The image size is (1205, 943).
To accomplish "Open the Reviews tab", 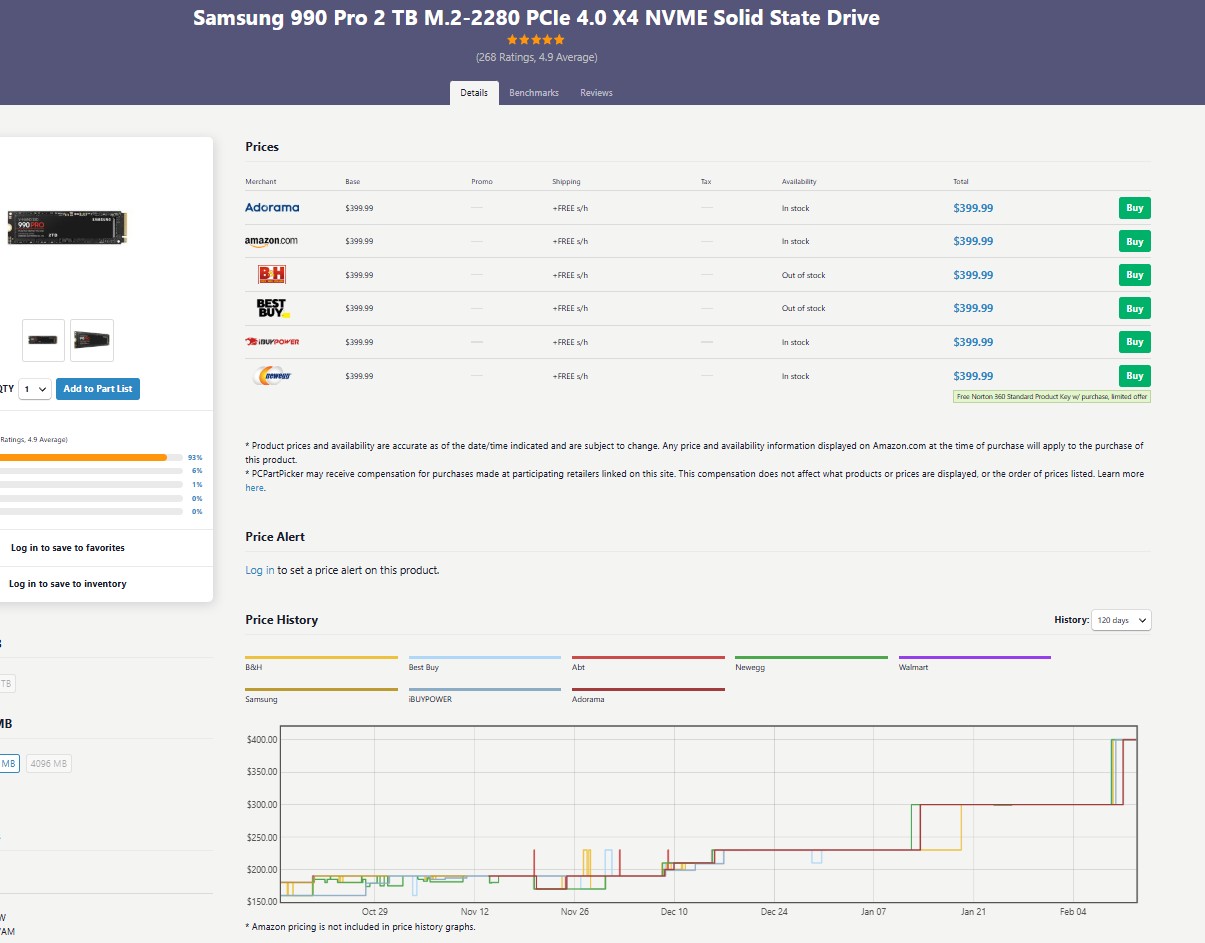I will [596, 93].
